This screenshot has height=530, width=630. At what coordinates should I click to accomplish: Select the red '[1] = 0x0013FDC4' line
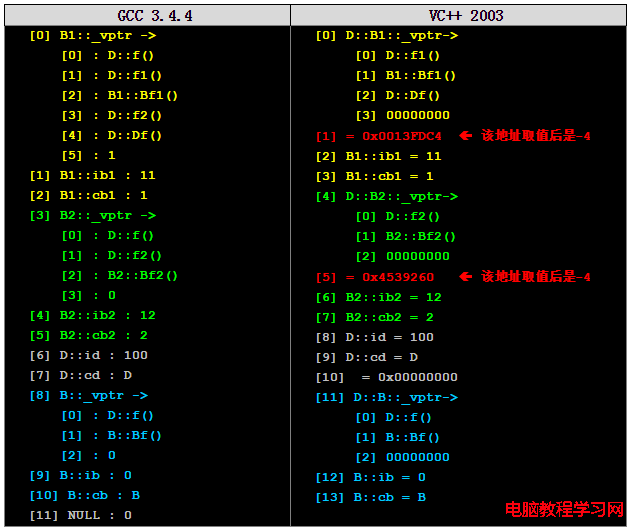[x=378, y=136]
